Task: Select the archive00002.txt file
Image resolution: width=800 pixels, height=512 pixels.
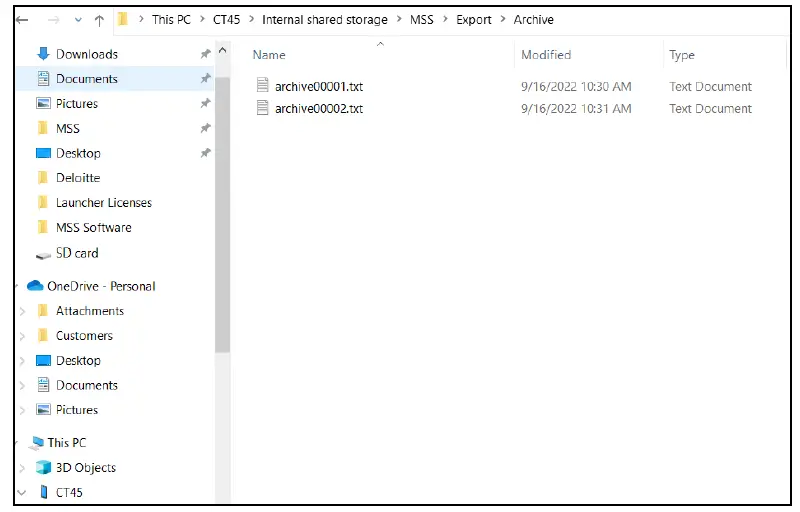Action: click(x=319, y=109)
